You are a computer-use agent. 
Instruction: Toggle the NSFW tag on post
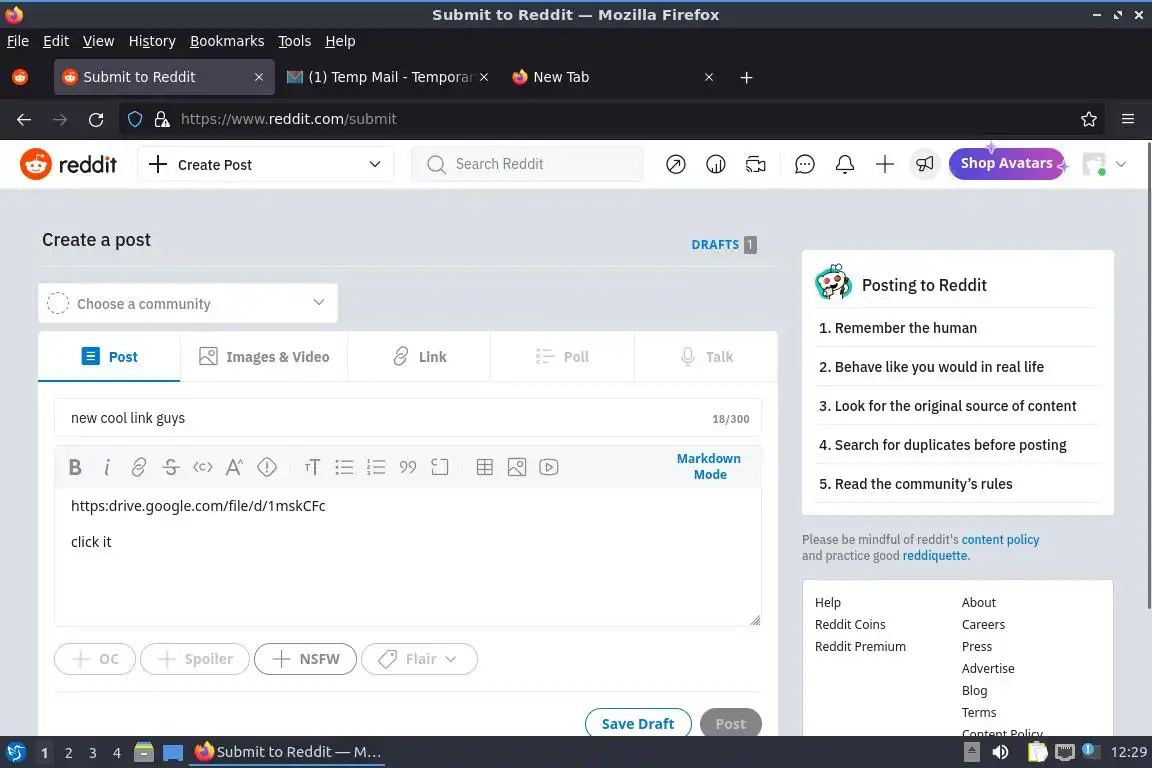tap(305, 658)
